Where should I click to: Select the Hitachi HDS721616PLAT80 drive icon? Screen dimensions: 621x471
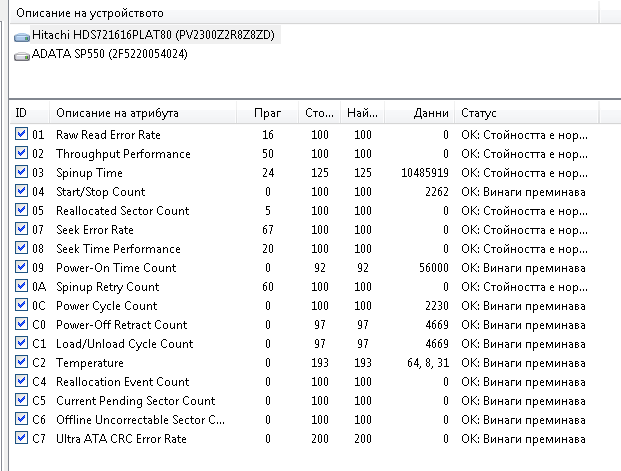22,37
